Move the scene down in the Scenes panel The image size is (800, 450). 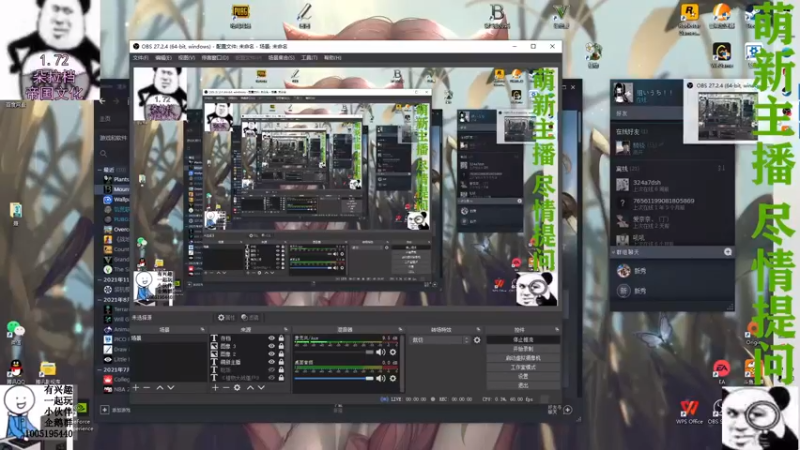click(171, 388)
